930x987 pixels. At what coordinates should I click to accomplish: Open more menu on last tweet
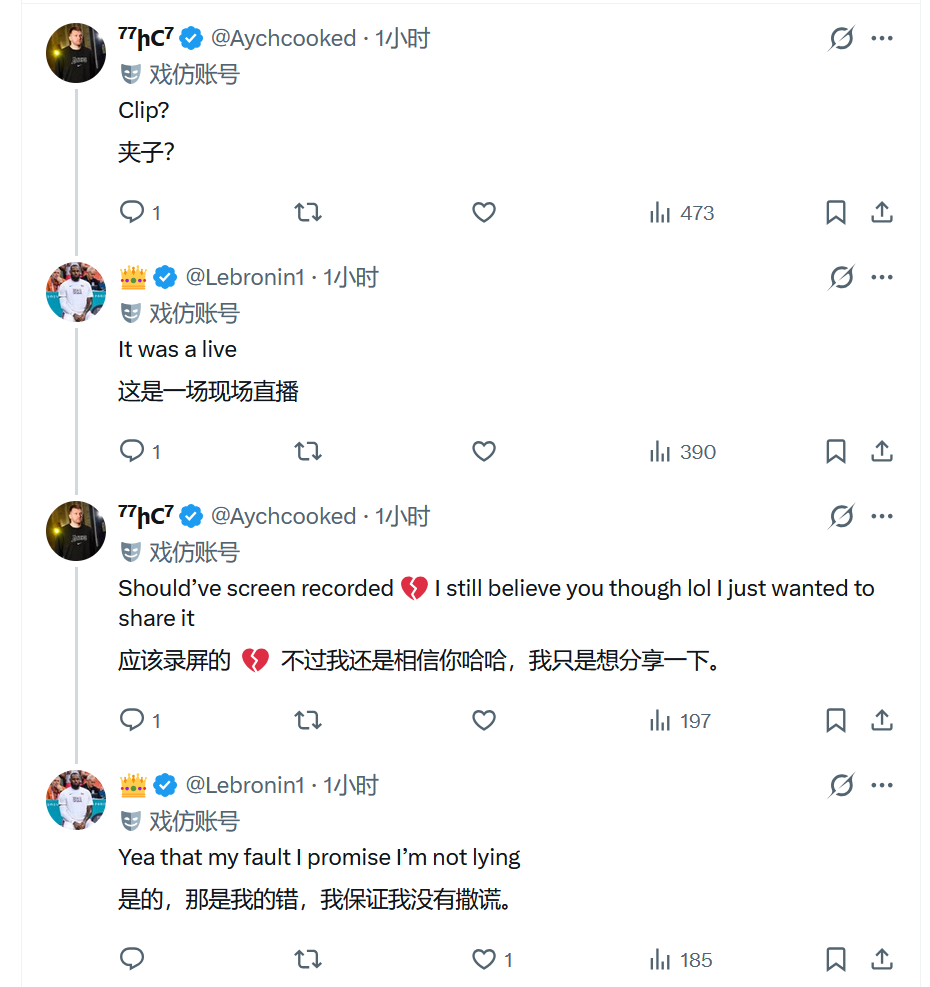point(881,785)
